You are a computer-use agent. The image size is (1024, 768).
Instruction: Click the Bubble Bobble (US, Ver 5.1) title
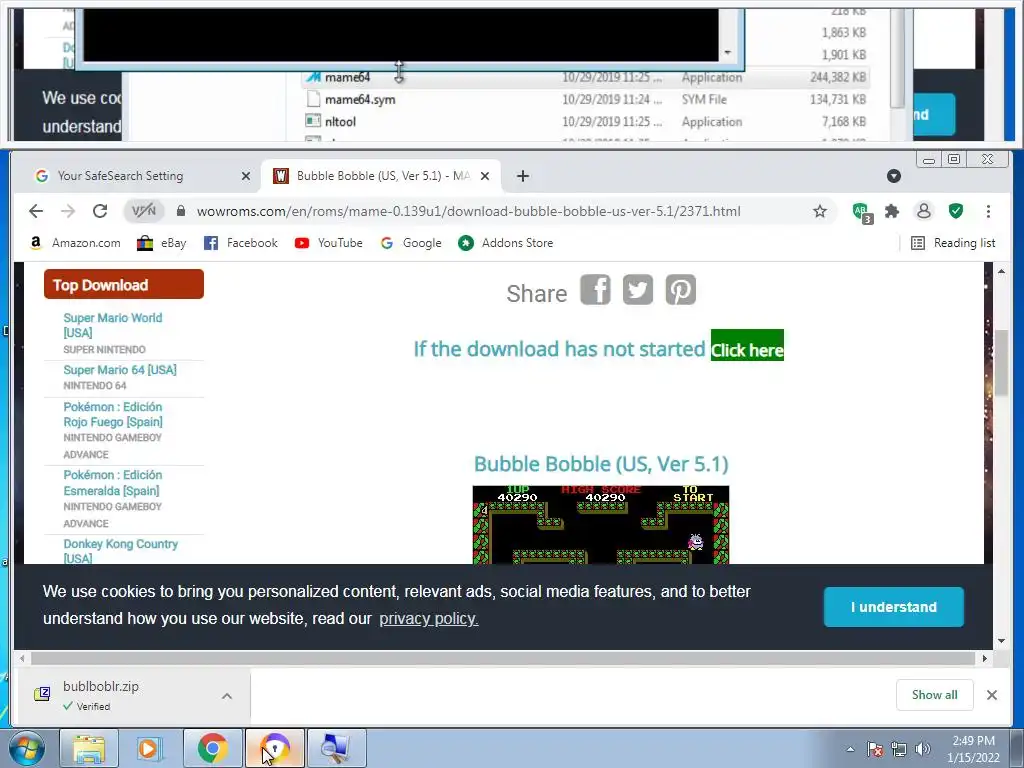pyautogui.click(x=601, y=464)
